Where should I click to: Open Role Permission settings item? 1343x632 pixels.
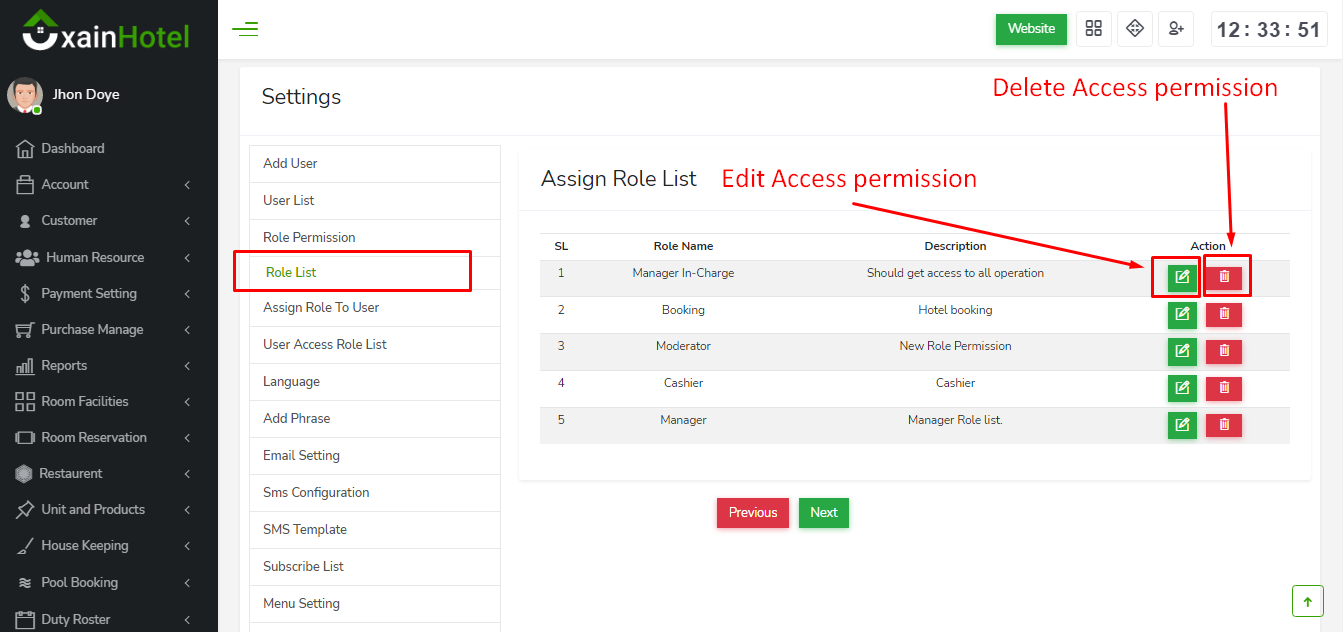(309, 237)
